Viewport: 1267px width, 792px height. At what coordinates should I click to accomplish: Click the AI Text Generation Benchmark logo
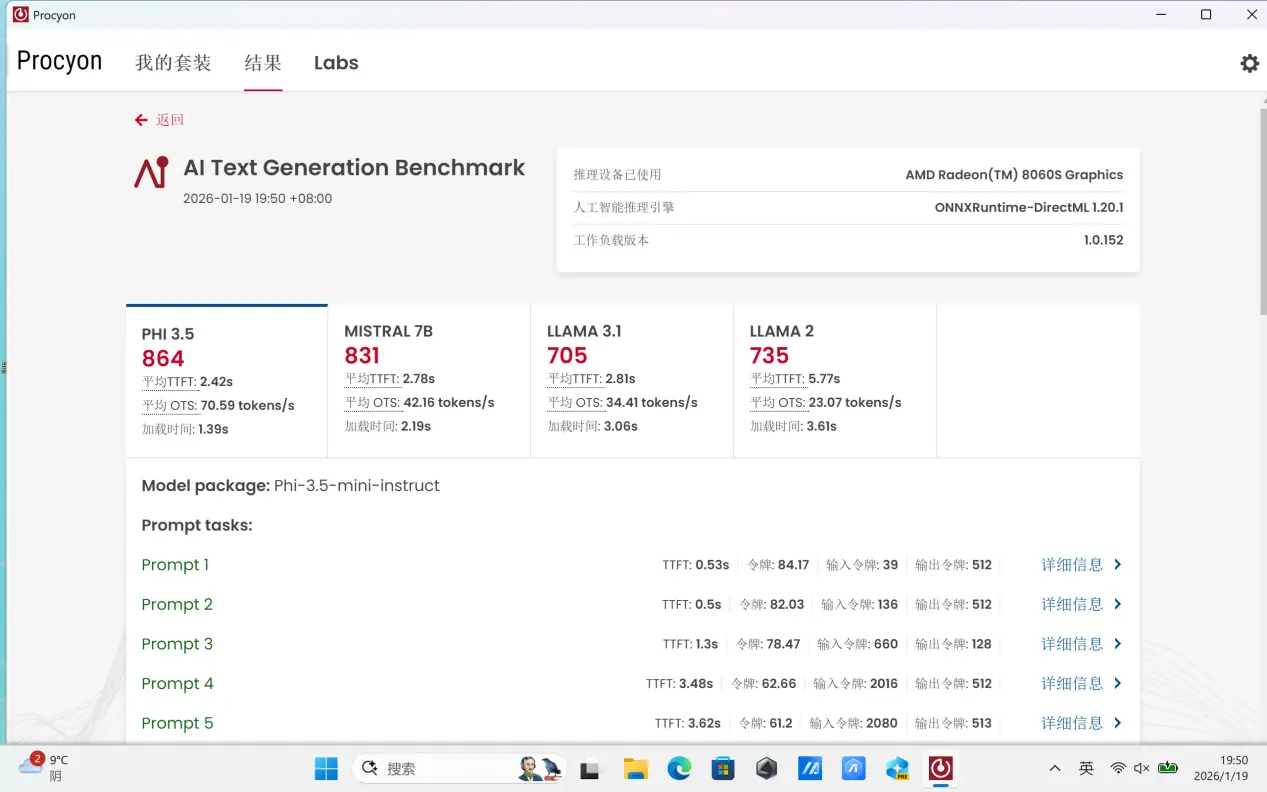152,172
